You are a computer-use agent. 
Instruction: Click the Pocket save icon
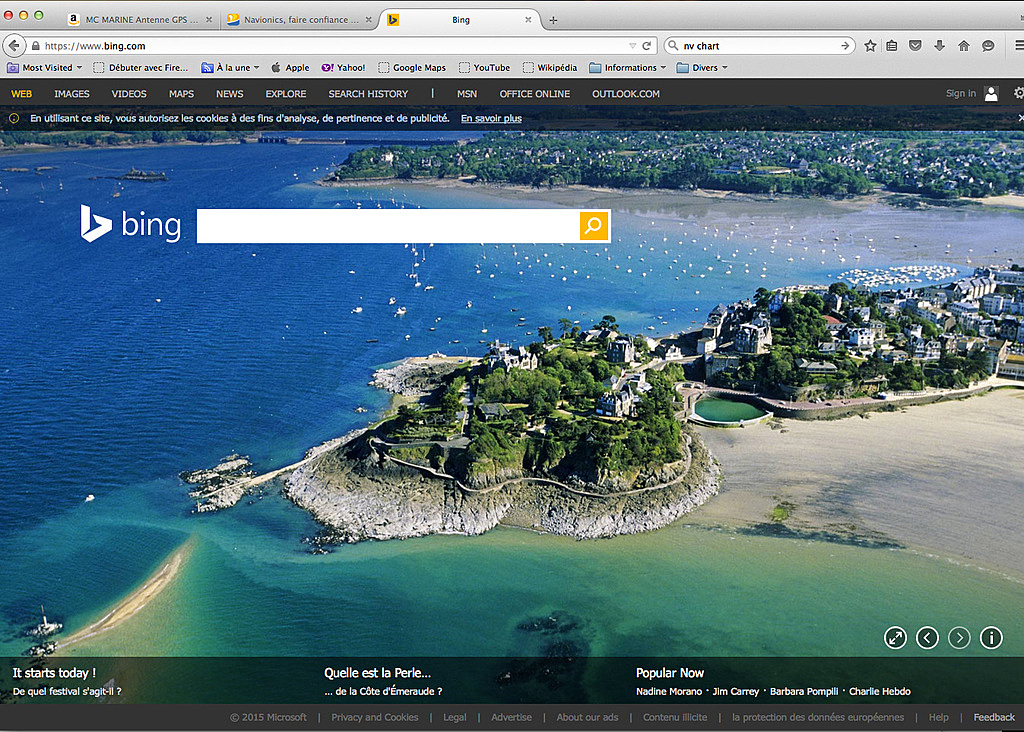point(915,46)
